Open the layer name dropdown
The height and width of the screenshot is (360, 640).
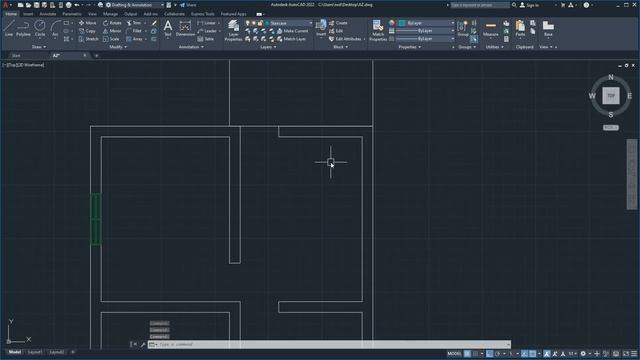[289, 23]
